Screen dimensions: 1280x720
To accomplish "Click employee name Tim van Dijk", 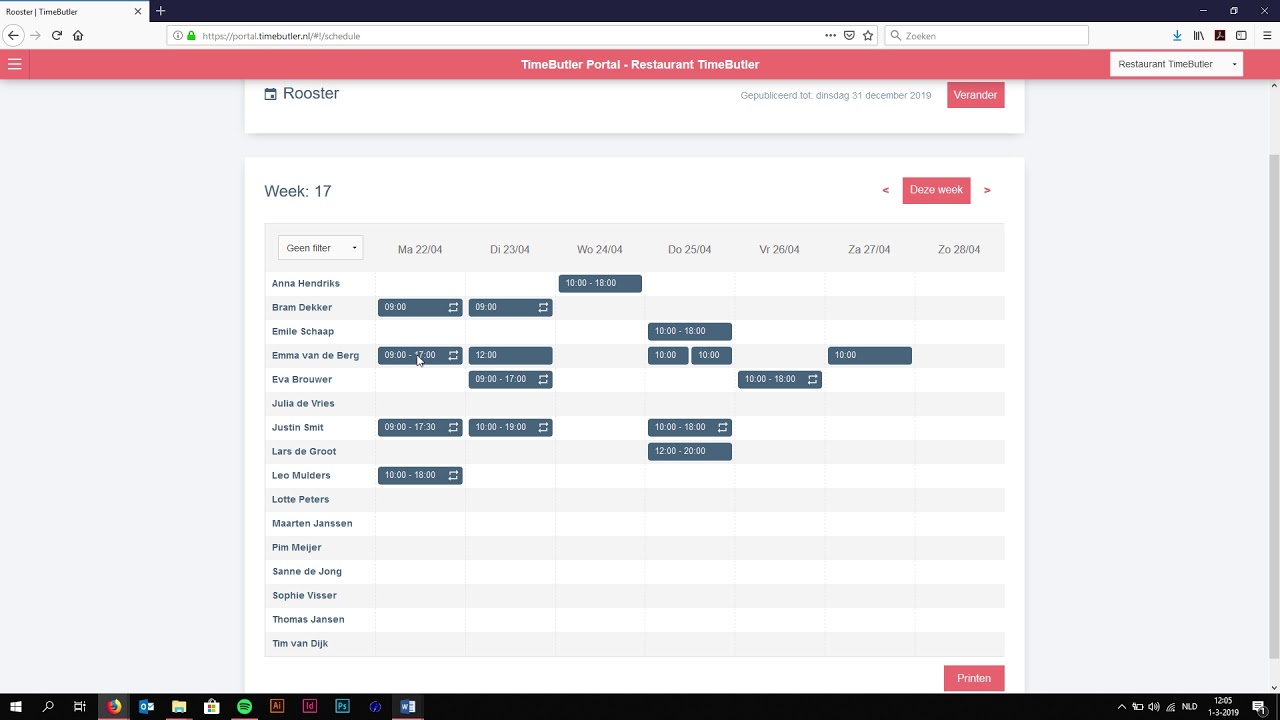I will point(300,643).
